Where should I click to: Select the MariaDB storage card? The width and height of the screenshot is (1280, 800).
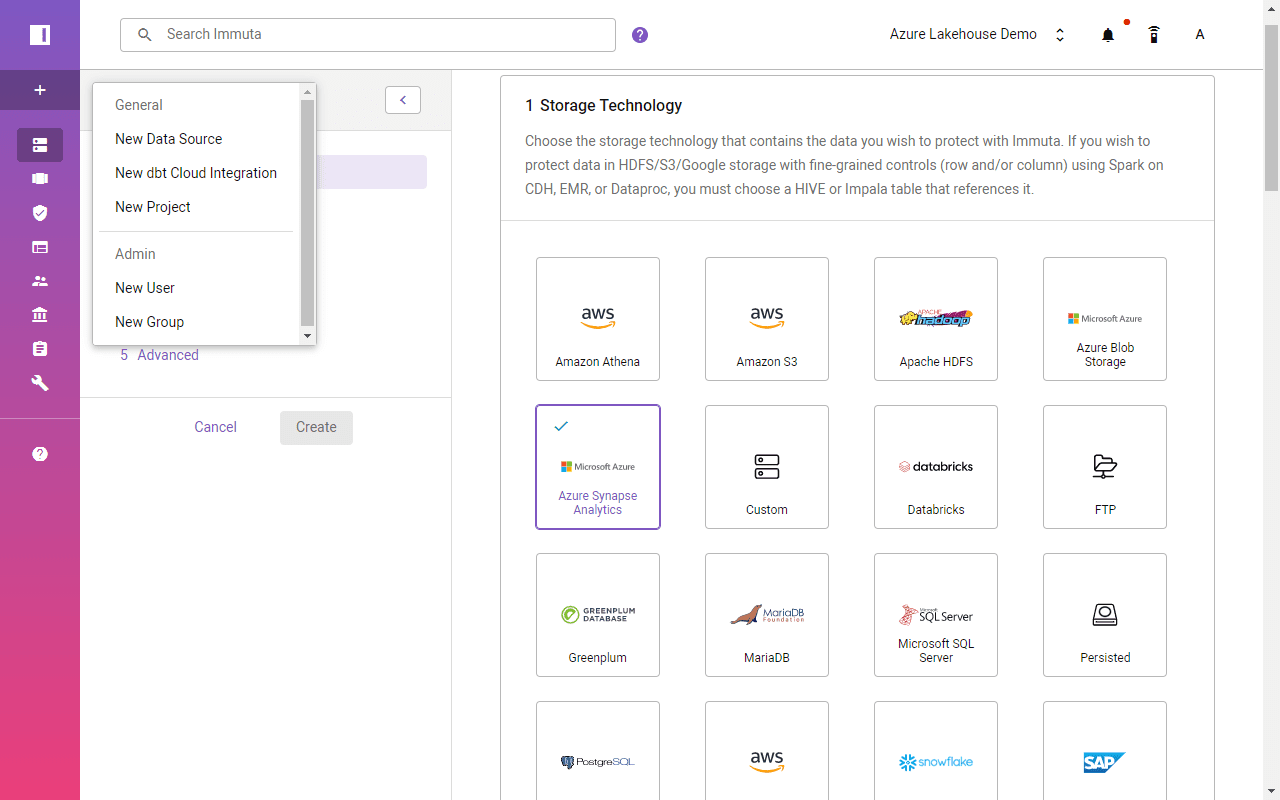(767, 615)
